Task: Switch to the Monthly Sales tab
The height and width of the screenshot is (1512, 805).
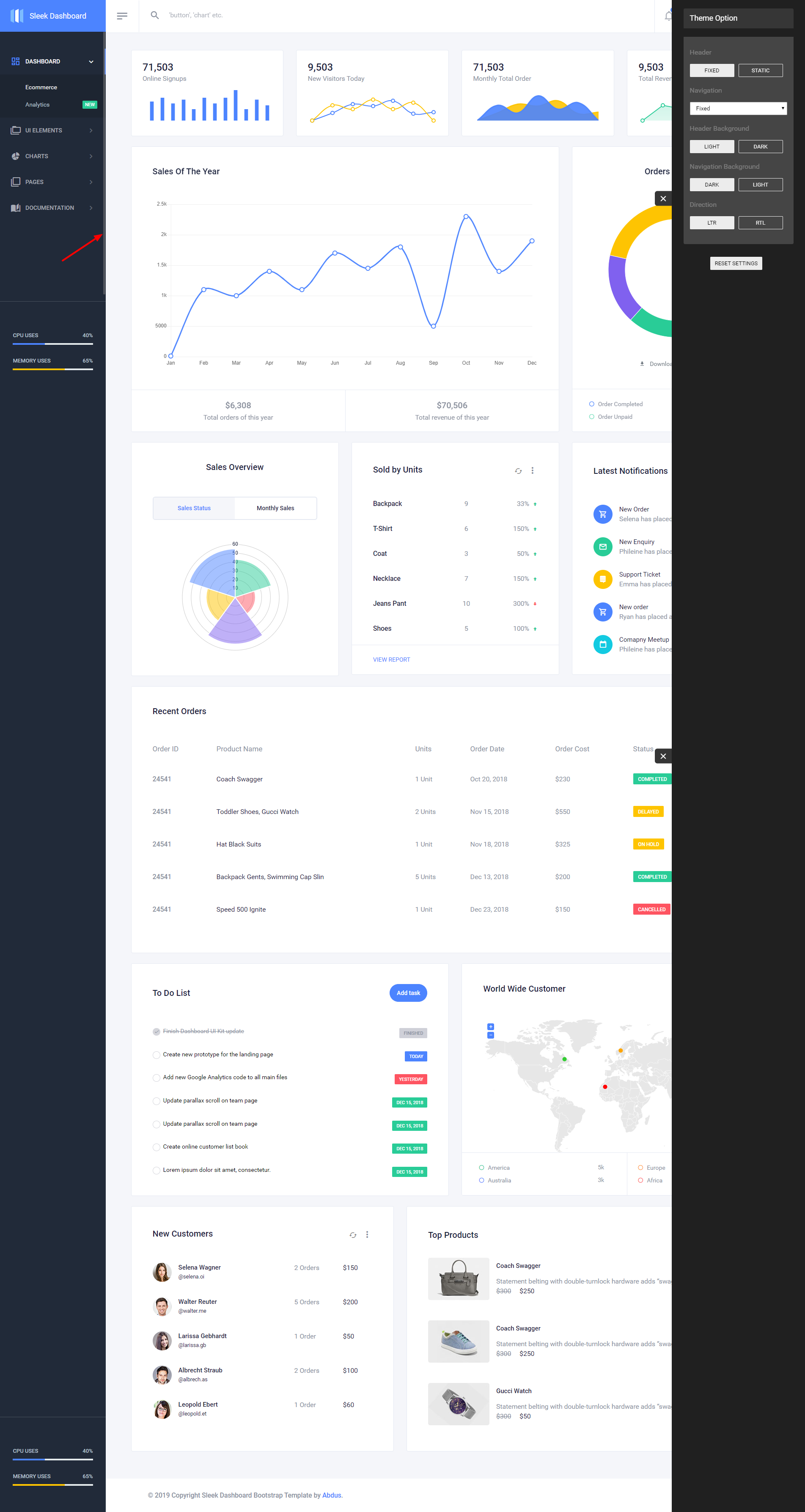Action: tap(275, 508)
